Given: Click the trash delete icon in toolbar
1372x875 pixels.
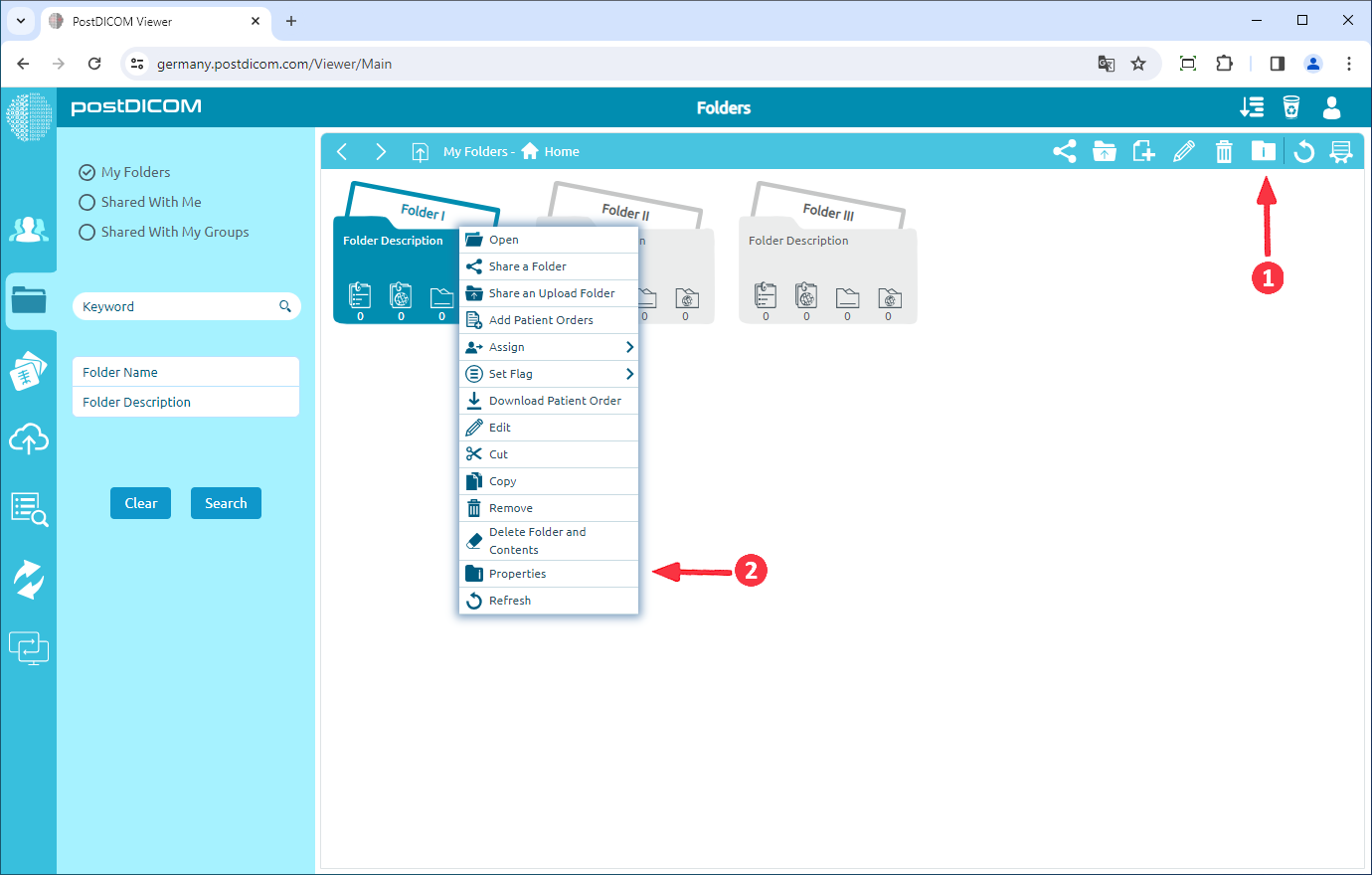Looking at the screenshot, I should (x=1224, y=151).
